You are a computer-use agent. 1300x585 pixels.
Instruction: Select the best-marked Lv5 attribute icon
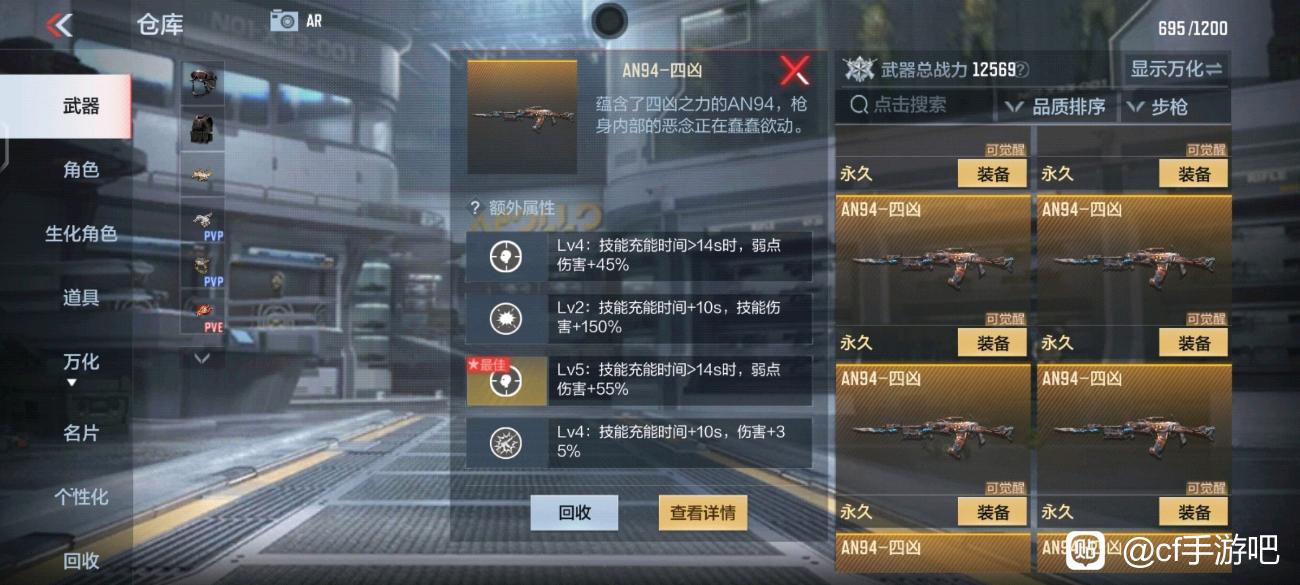(x=506, y=381)
